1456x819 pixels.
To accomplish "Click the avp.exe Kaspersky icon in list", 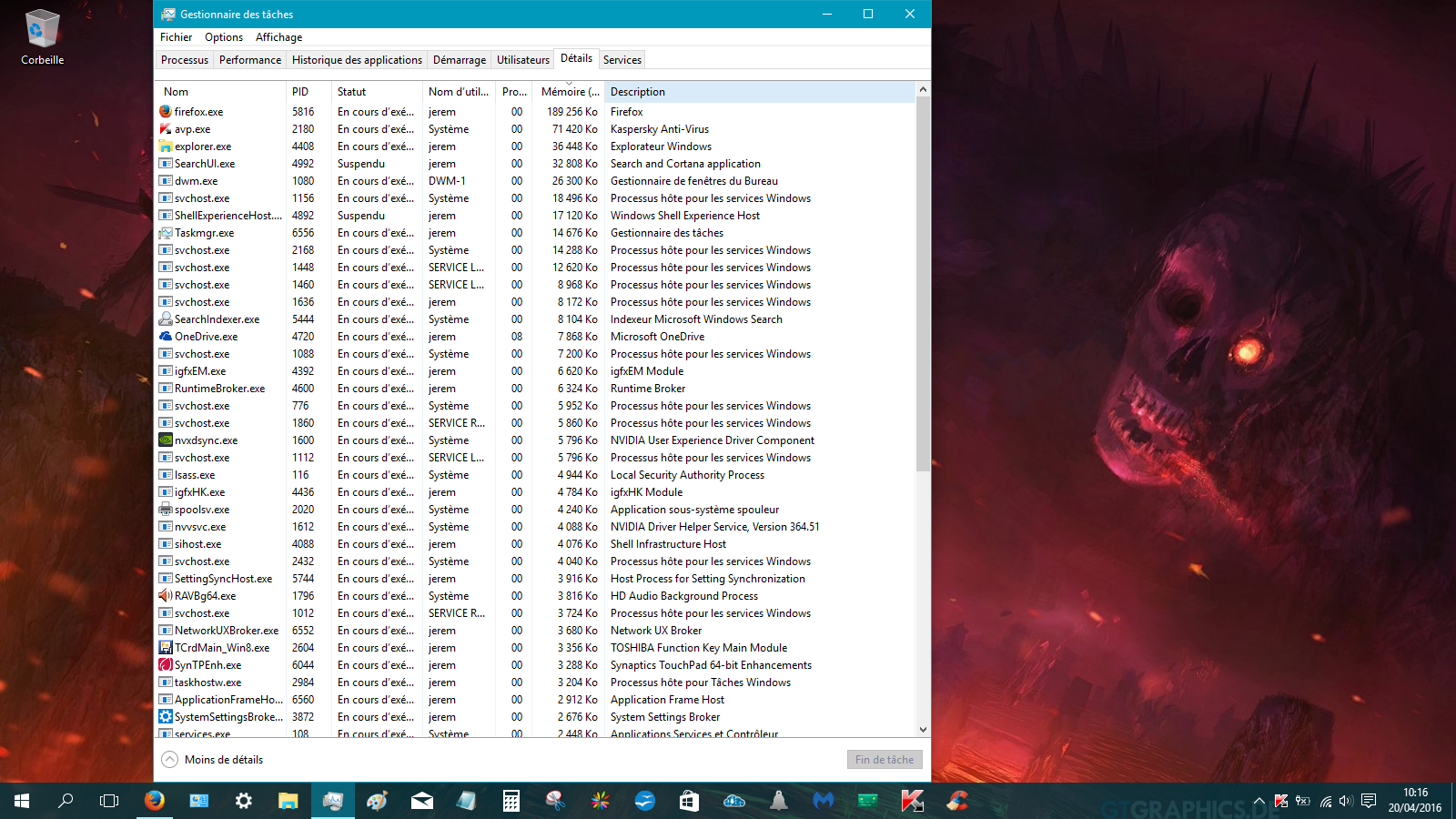I will pos(166,129).
